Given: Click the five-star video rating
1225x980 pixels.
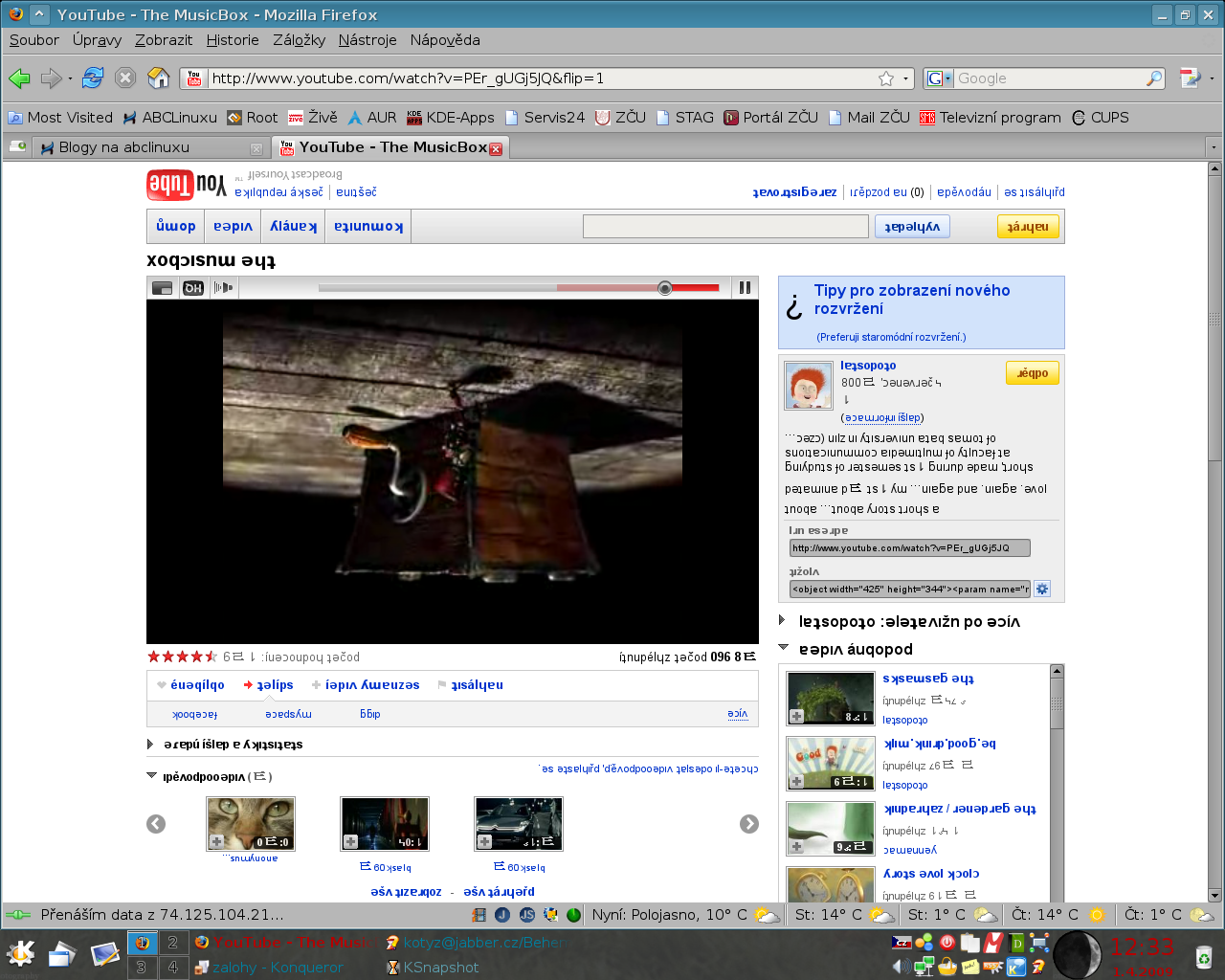Looking at the screenshot, I should pyautogui.click(x=182, y=657).
